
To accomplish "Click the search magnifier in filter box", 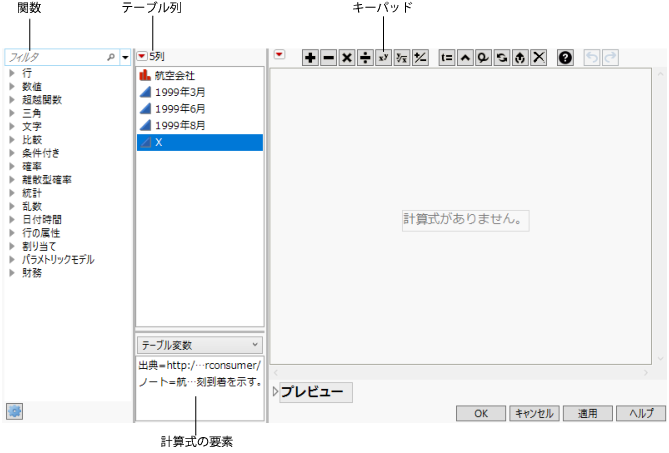I will (111, 57).
